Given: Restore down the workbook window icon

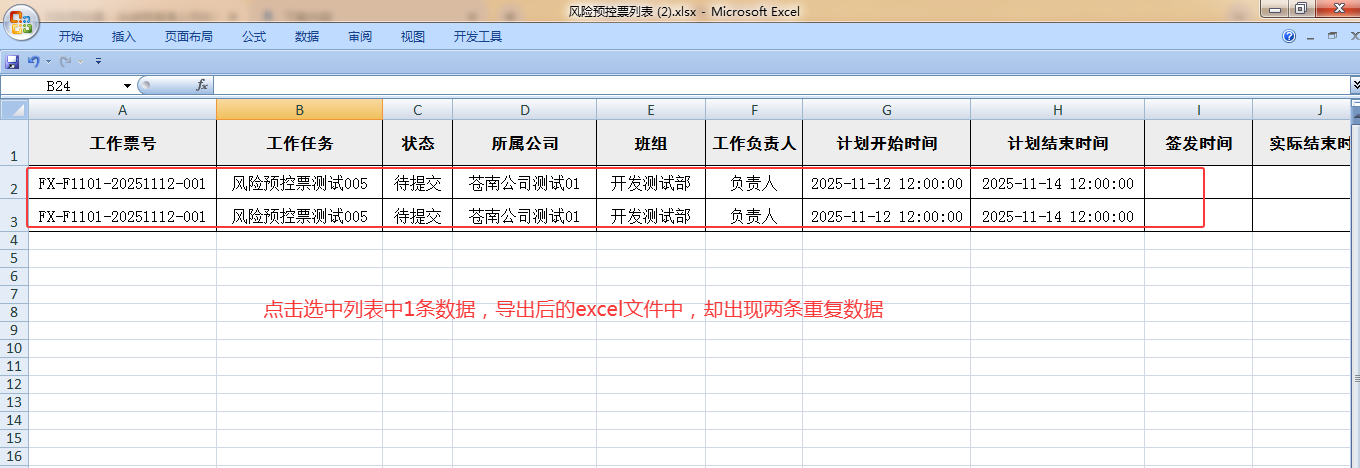Looking at the screenshot, I should tap(1331, 36).
